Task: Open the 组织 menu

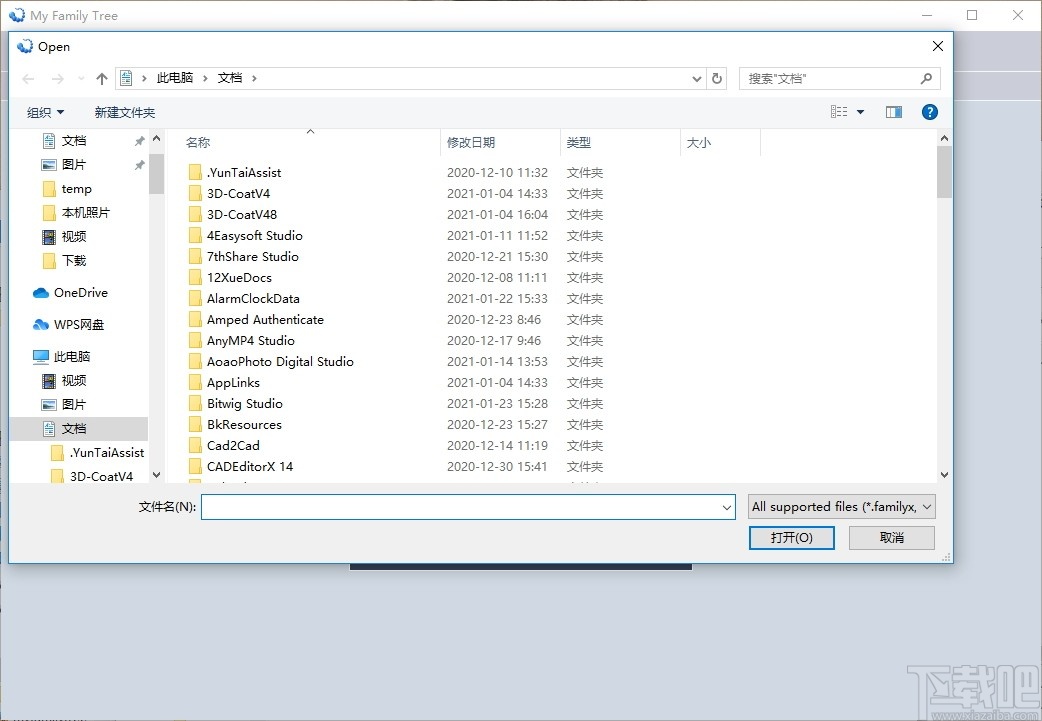Action: click(45, 112)
